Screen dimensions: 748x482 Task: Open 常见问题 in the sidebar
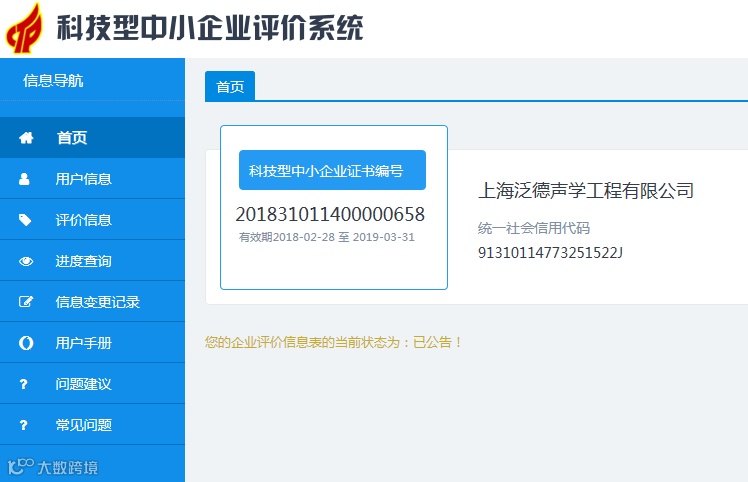click(x=92, y=425)
